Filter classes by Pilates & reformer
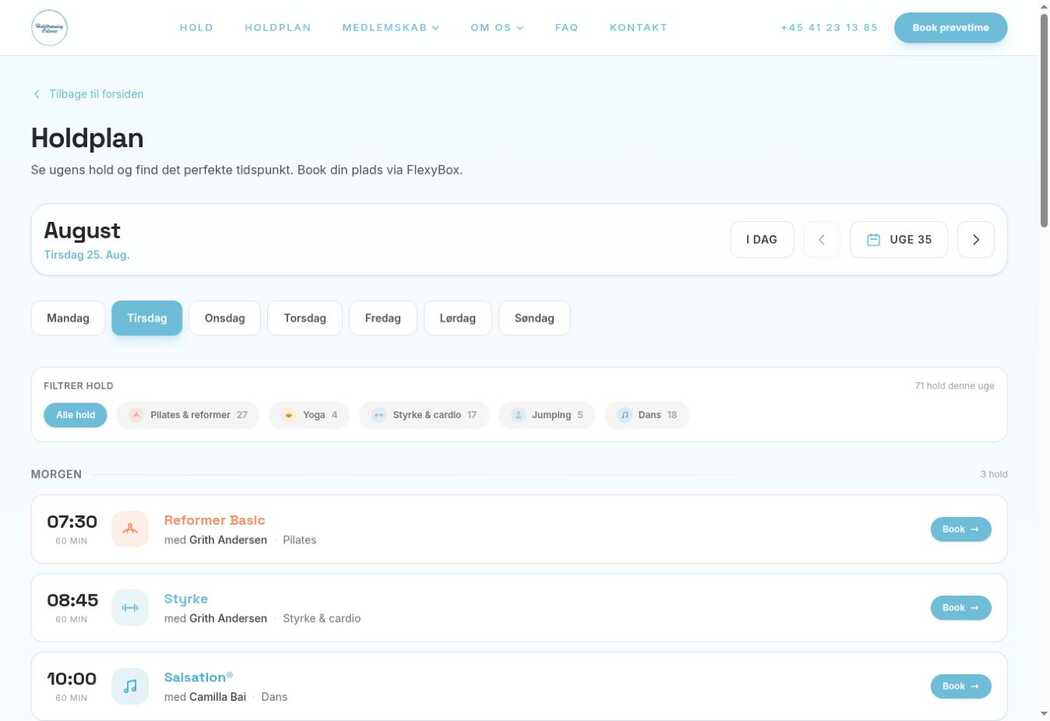The image size is (1050, 721). tap(188, 415)
